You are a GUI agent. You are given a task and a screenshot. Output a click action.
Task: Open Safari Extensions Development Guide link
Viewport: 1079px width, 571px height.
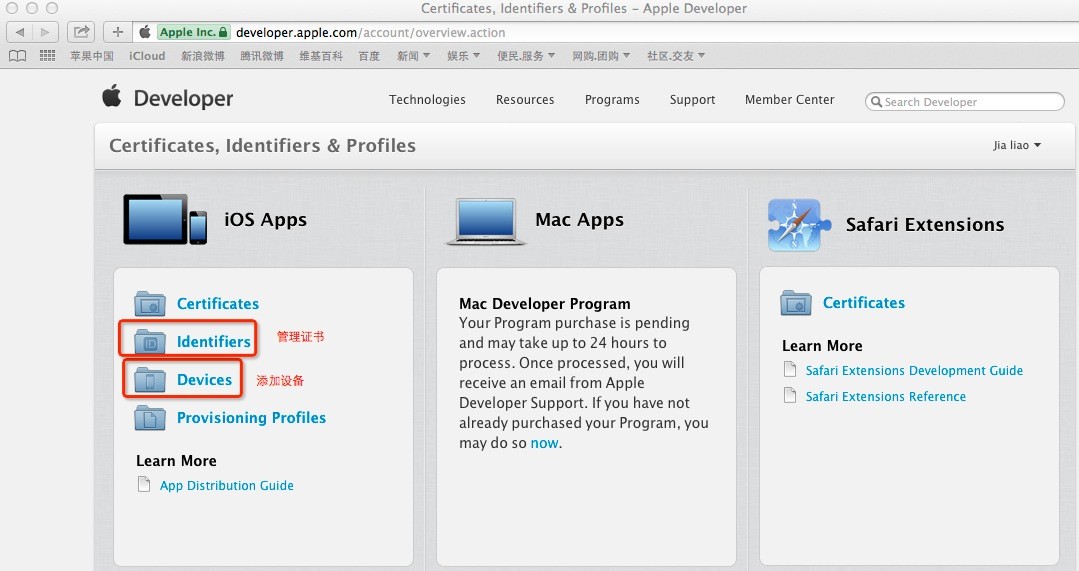[914, 370]
